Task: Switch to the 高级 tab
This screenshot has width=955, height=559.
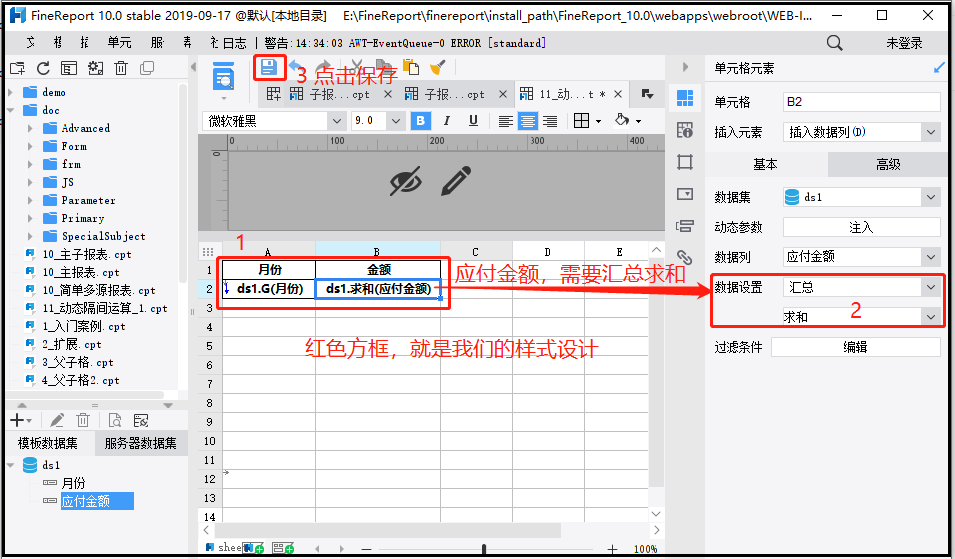Action: [888, 164]
